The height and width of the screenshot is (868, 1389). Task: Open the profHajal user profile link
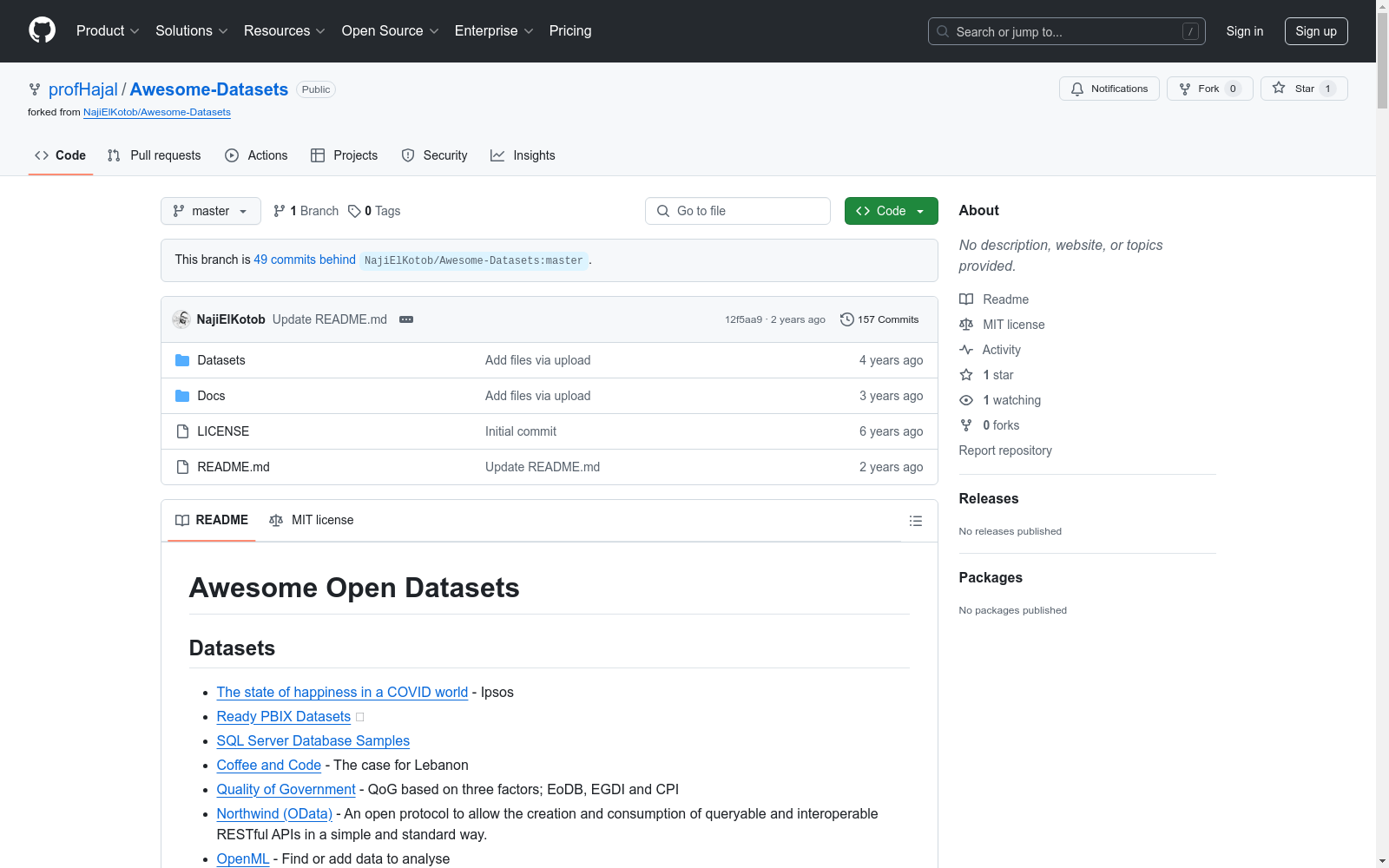pos(83,89)
